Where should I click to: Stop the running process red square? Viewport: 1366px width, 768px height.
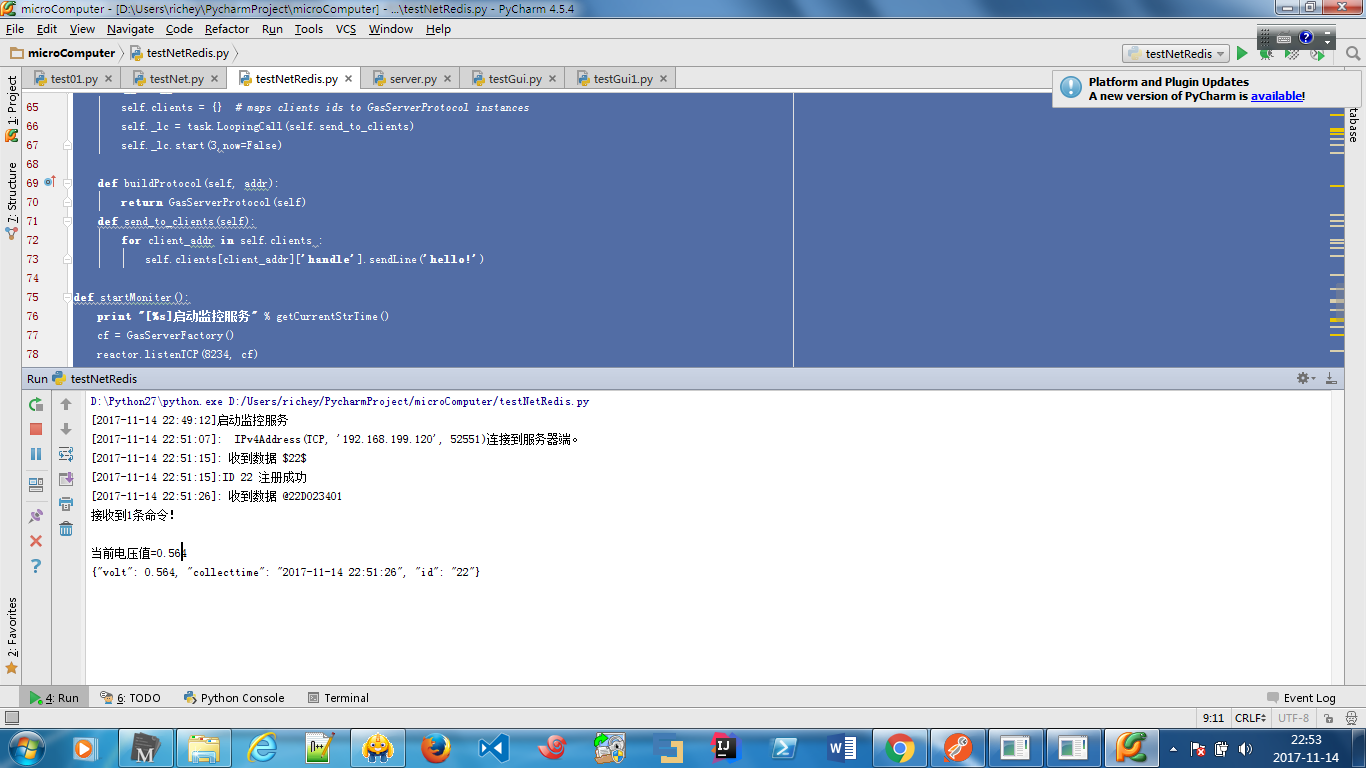click(36, 429)
